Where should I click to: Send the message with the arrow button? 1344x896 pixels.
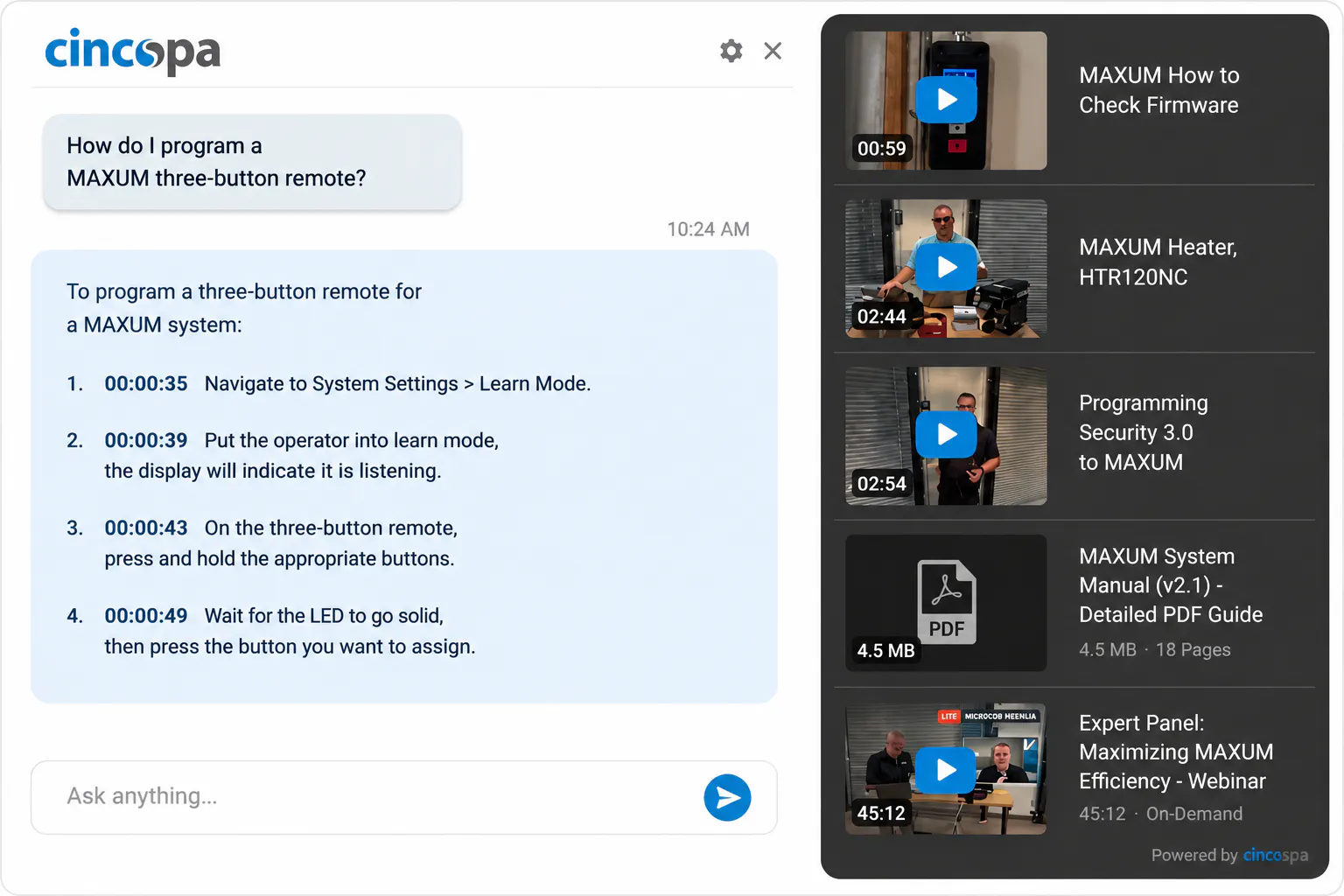coord(727,797)
